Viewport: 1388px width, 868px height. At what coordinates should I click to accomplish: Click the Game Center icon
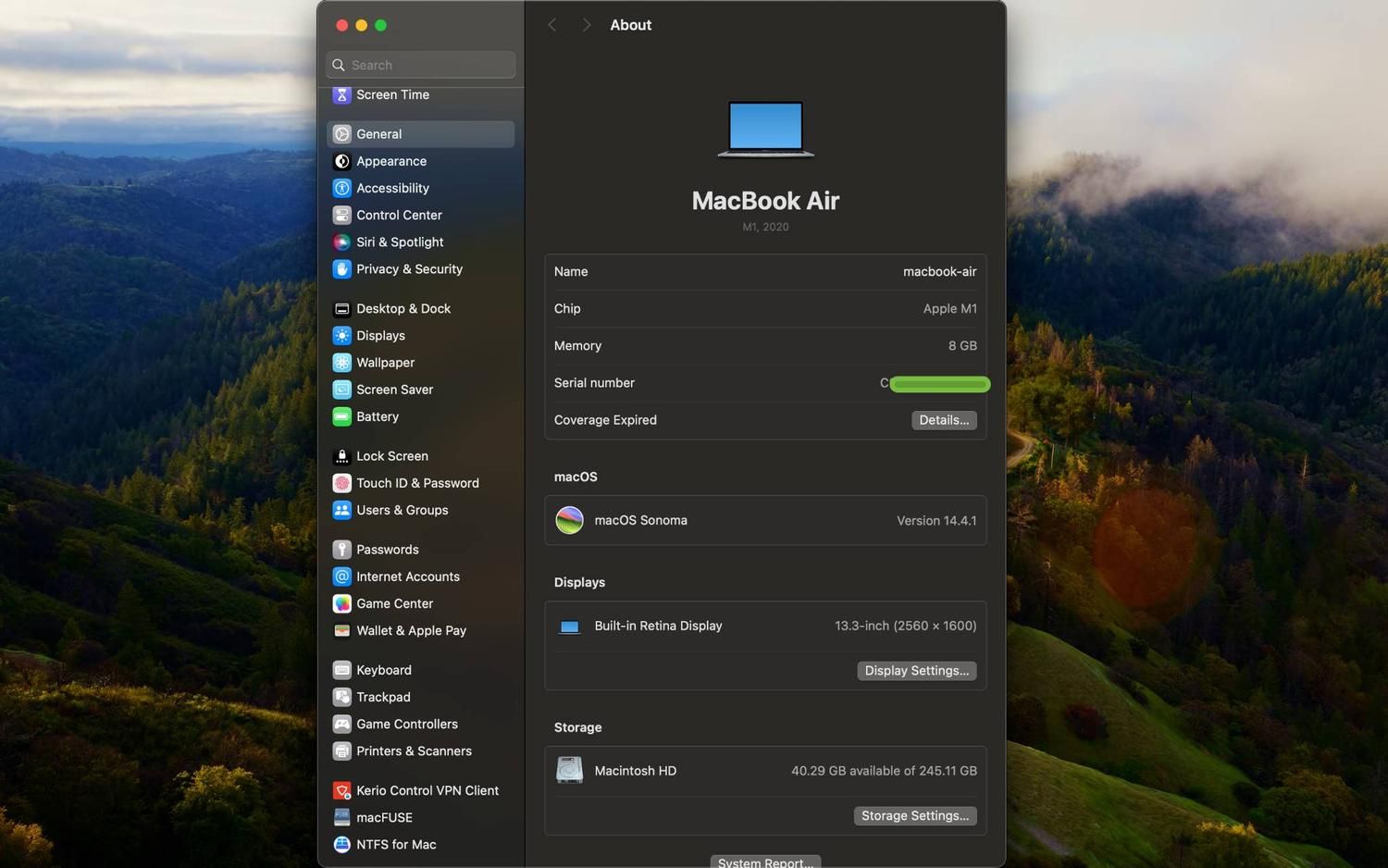coord(341,603)
